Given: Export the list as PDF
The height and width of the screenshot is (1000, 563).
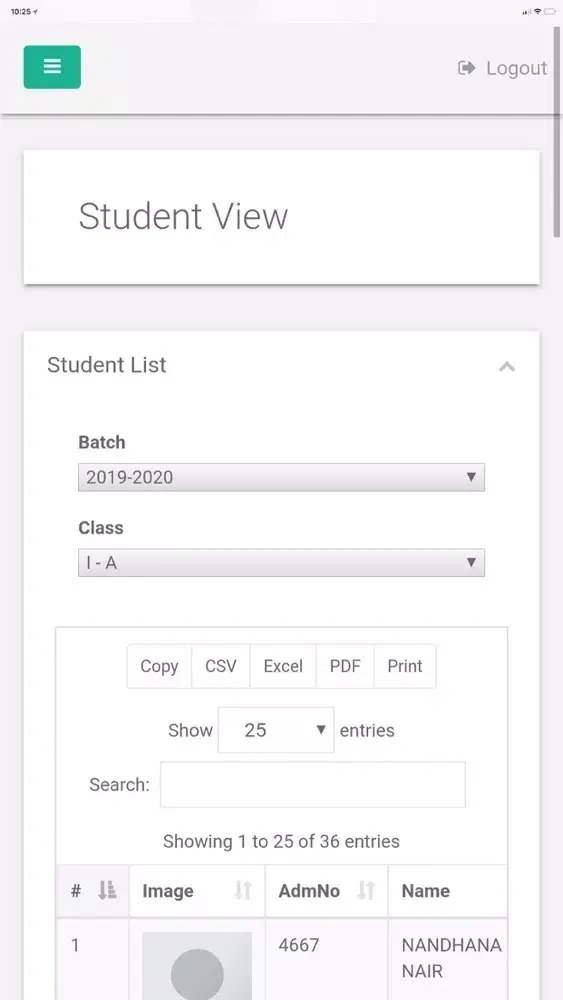Looking at the screenshot, I should pyautogui.click(x=345, y=666).
